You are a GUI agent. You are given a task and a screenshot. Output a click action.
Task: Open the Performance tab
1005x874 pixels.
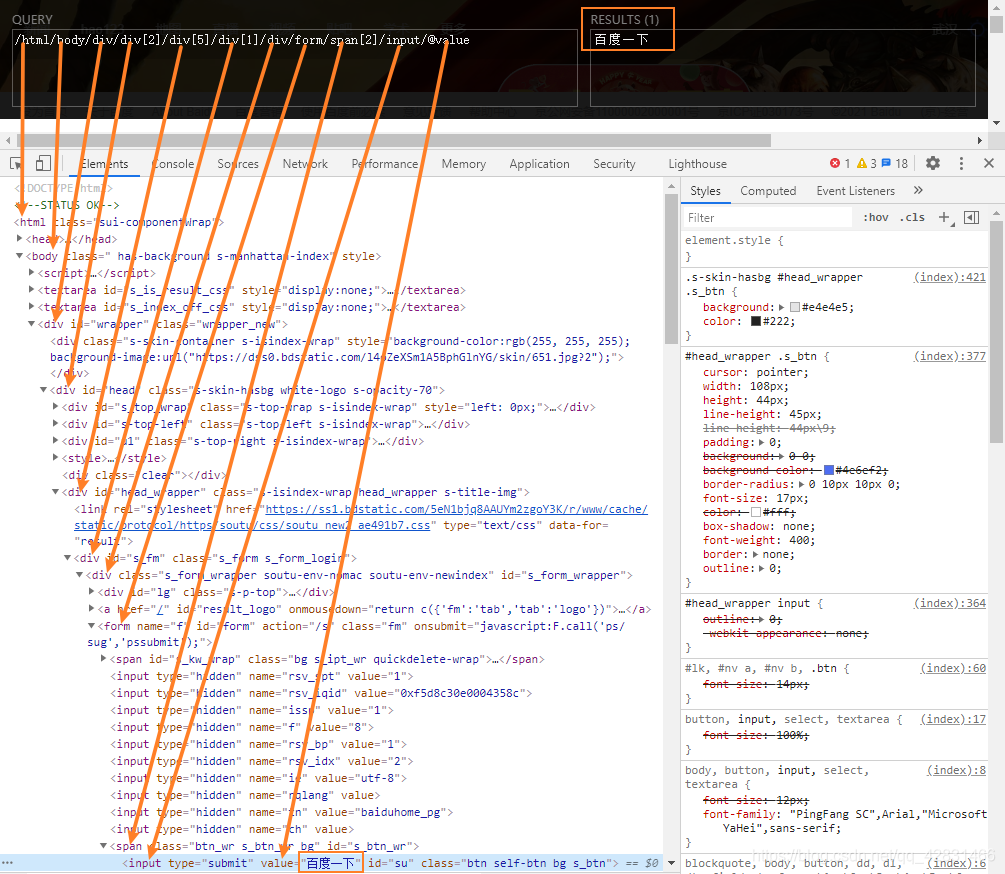385,164
